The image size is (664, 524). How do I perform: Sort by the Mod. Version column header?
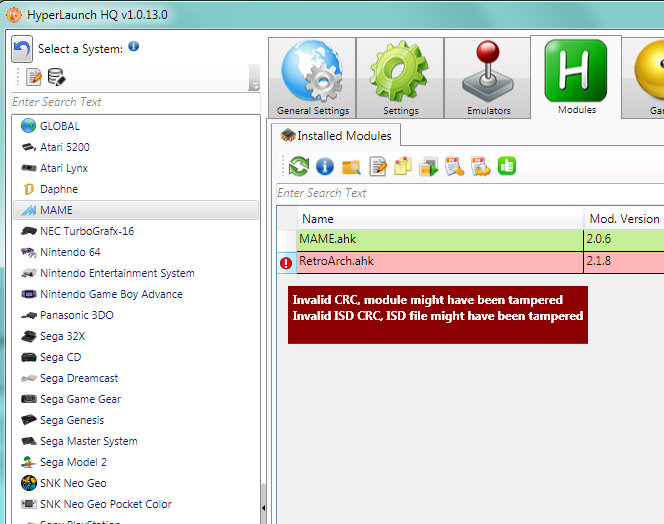(x=624, y=219)
